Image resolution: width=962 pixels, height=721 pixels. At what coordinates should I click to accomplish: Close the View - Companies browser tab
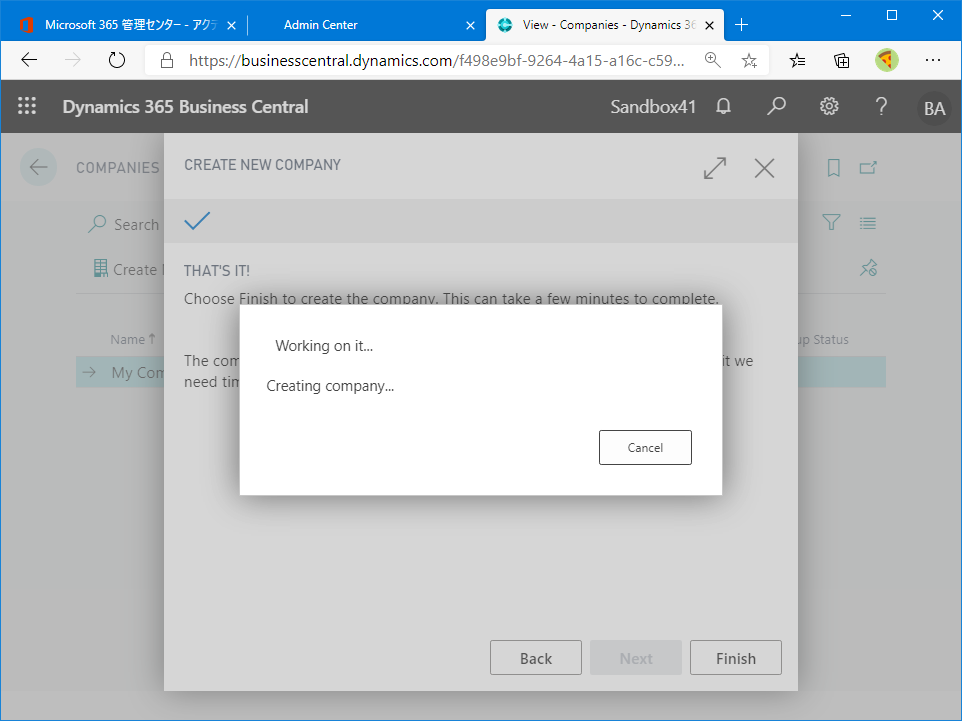[709, 25]
